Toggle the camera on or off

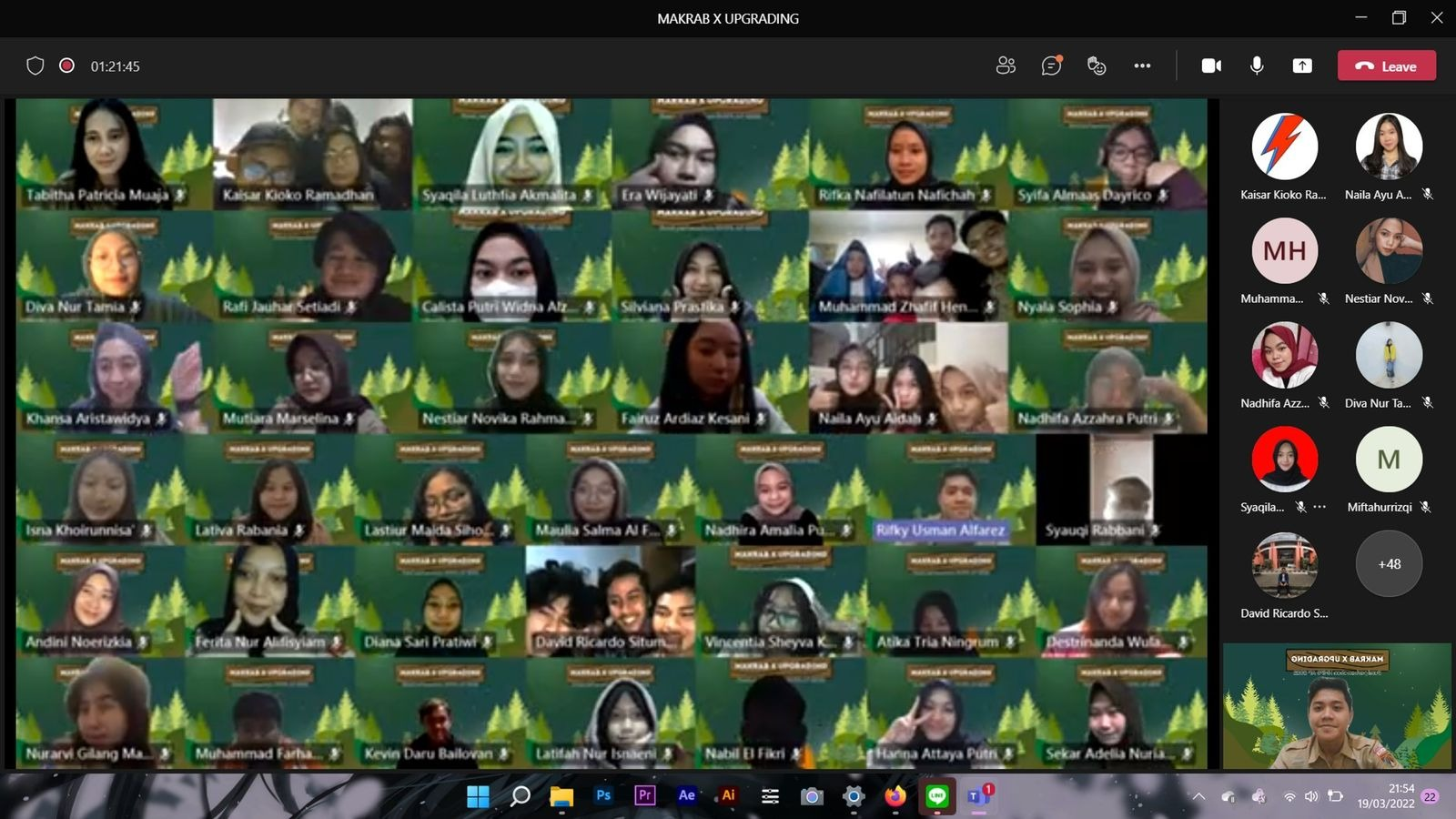pyautogui.click(x=1211, y=66)
